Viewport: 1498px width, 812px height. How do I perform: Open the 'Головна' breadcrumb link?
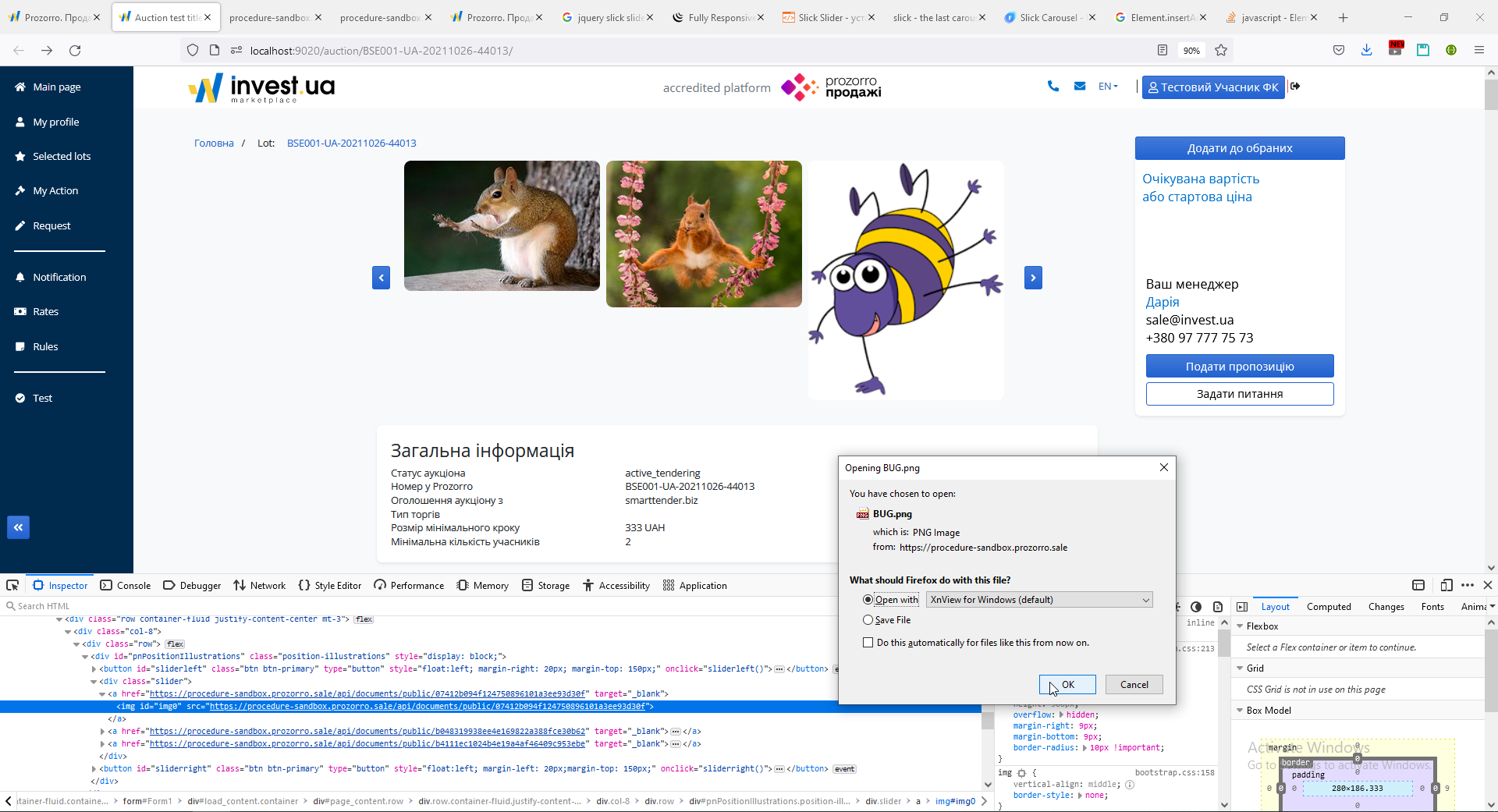(214, 144)
